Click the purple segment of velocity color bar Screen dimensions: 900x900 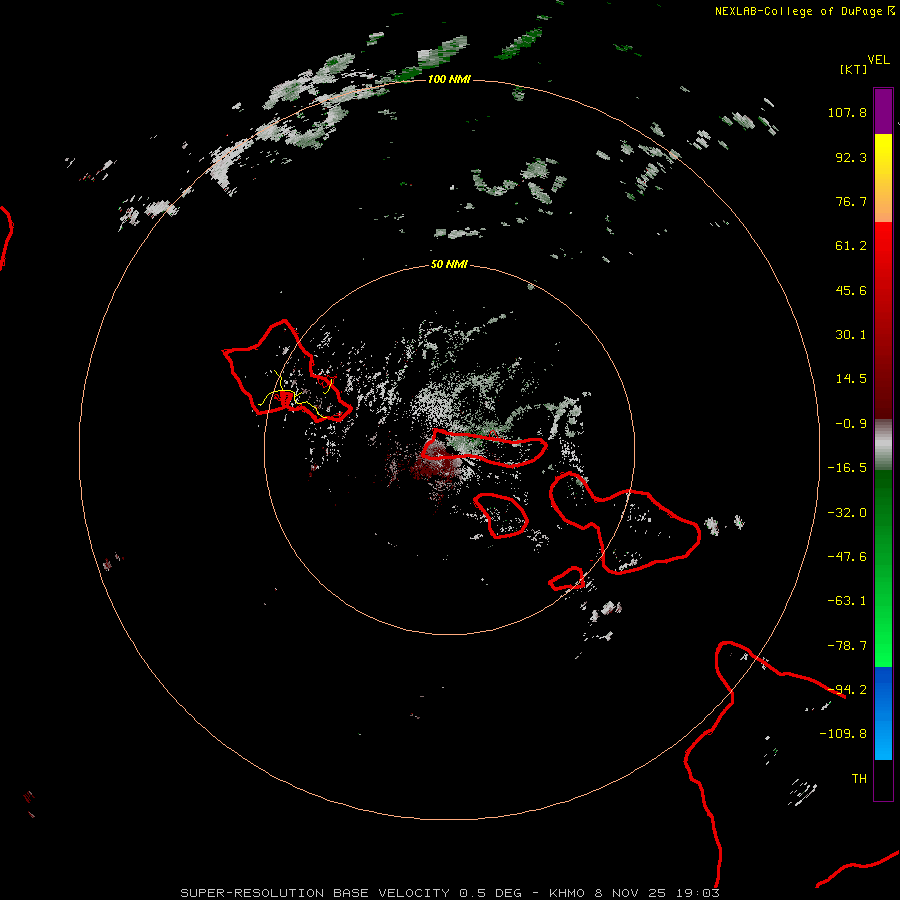(x=883, y=111)
